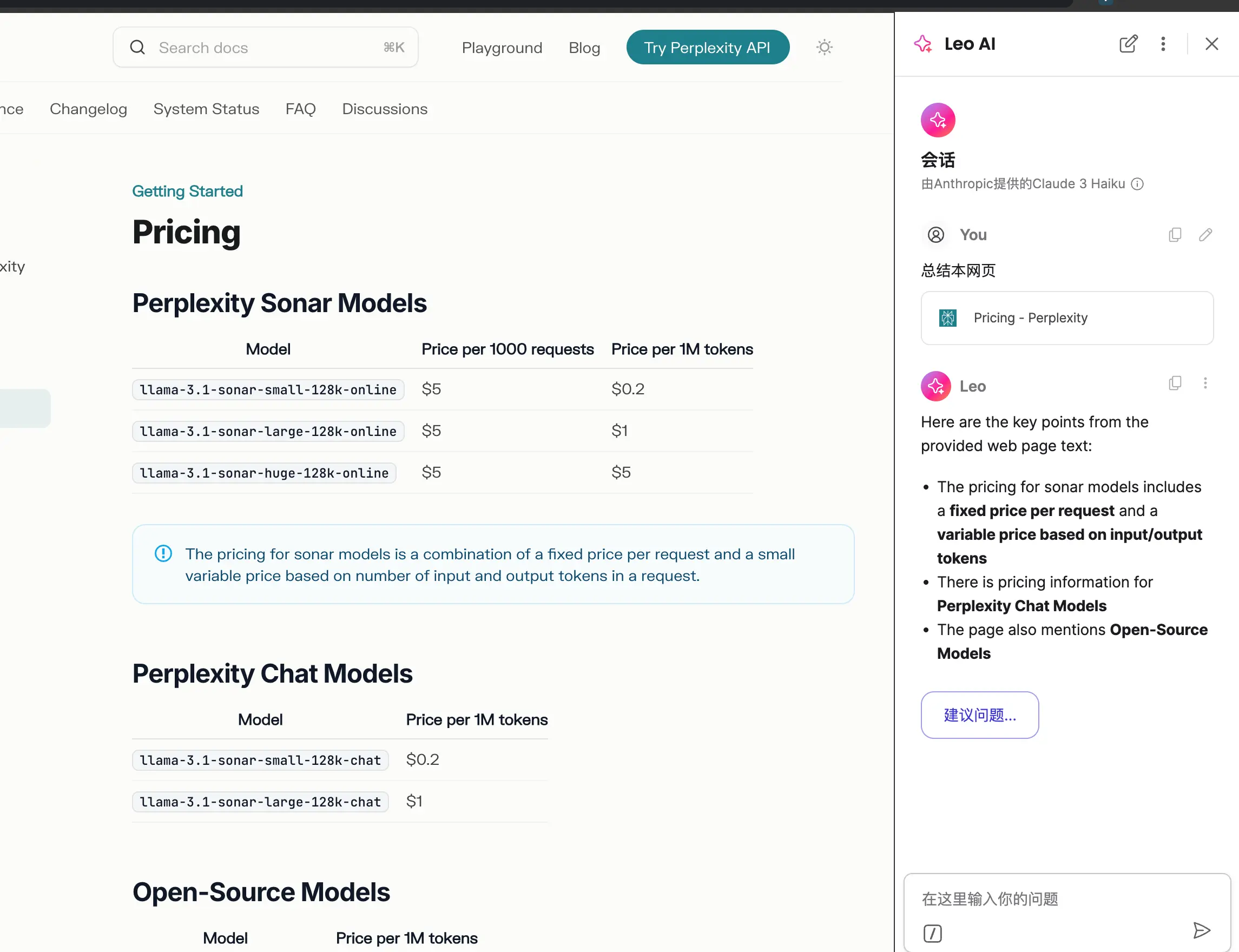Open Leo AI more options menu
Image resolution: width=1239 pixels, height=952 pixels.
tap(1163, 44)
